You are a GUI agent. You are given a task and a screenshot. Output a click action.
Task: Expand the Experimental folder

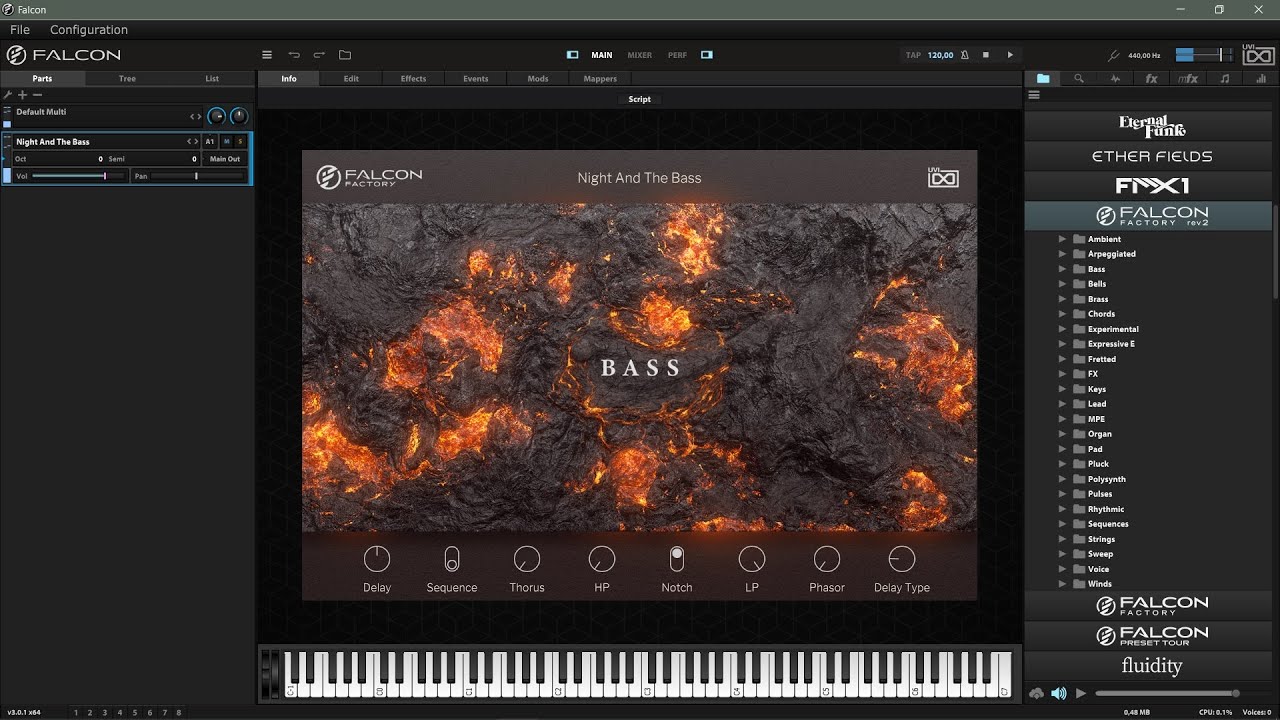click(x=1063, y=329)
